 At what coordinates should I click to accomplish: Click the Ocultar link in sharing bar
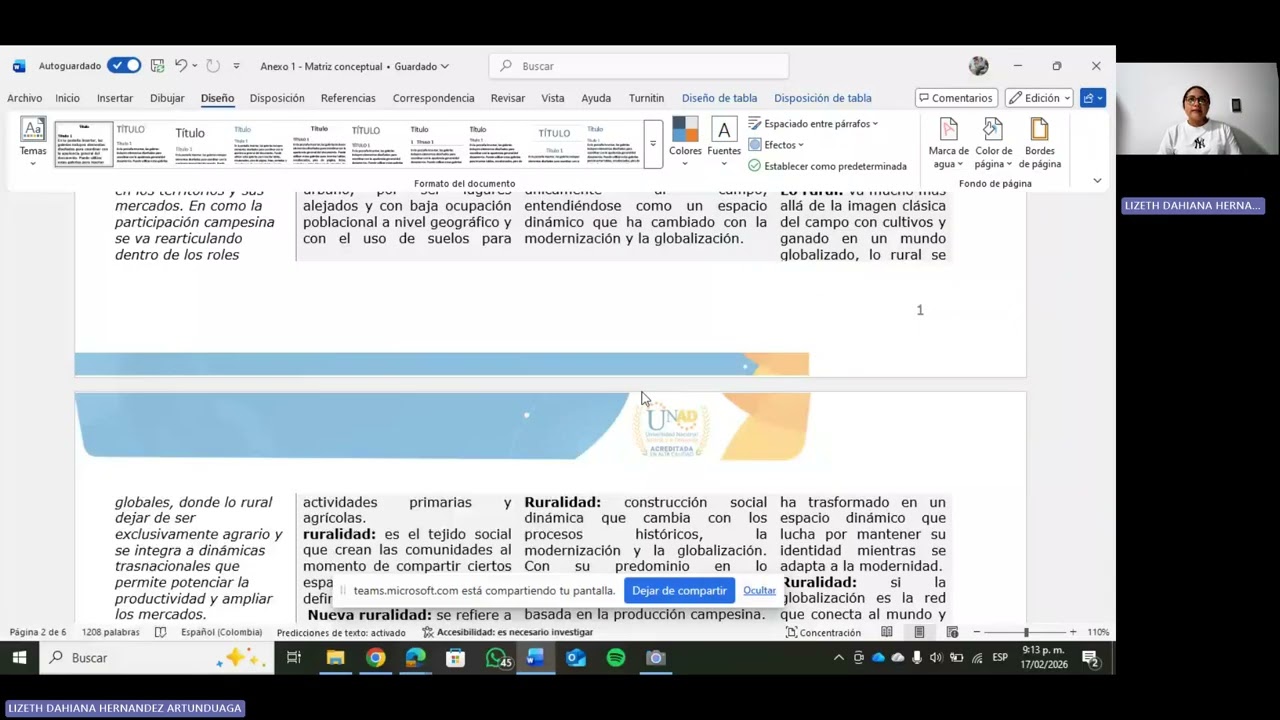point(759,591)
